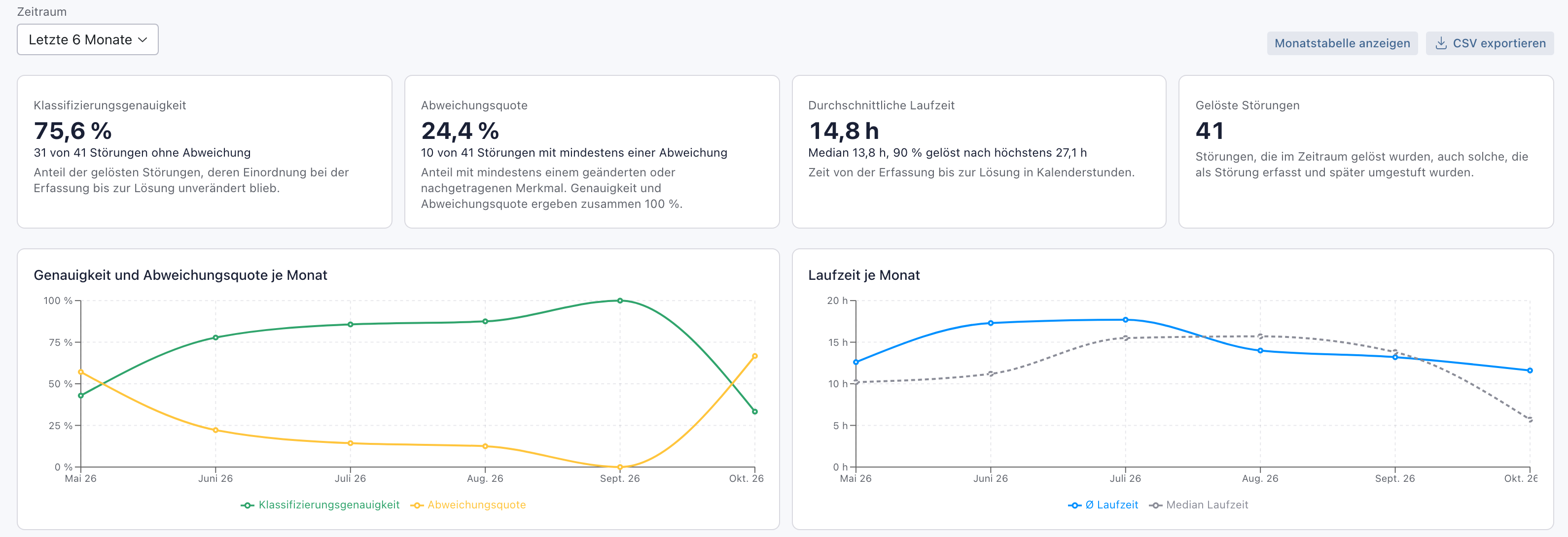This screenshot has width=1568, height=537.
Task: Click blue Laufzeit point at Juli 26
Action: (1126, 320)
